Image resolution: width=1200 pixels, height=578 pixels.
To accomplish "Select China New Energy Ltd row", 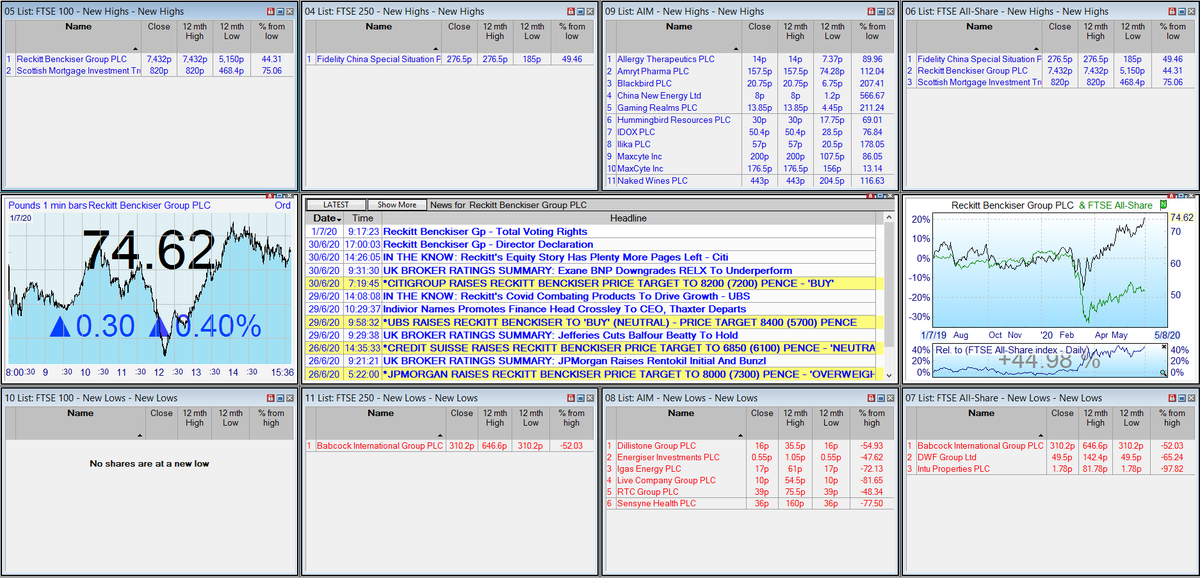I will pyautogui.click(x=750, y=96).
